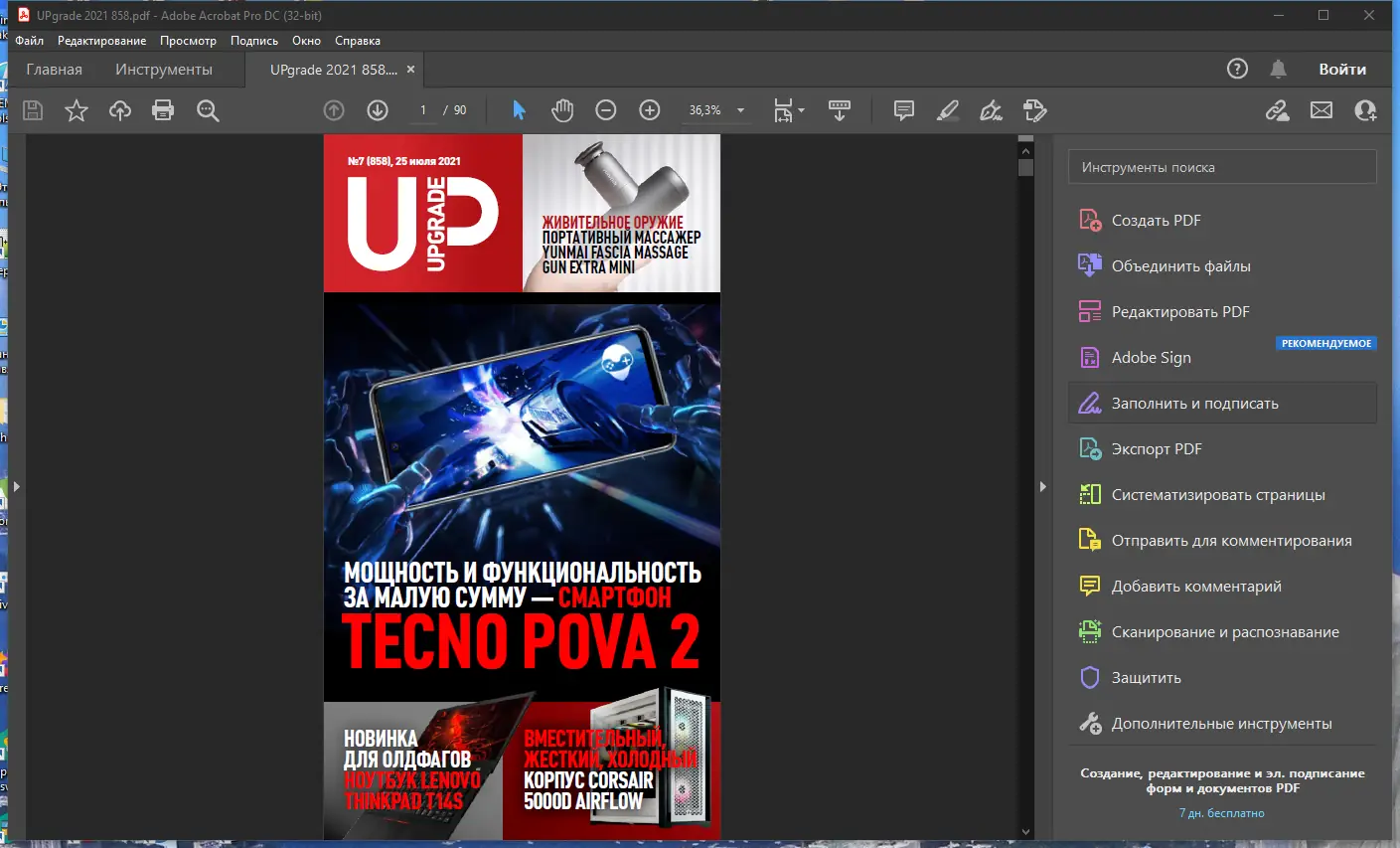Open find text magnifier tool
This screenshot has width=1400, height=848.
tap(208, 110)
